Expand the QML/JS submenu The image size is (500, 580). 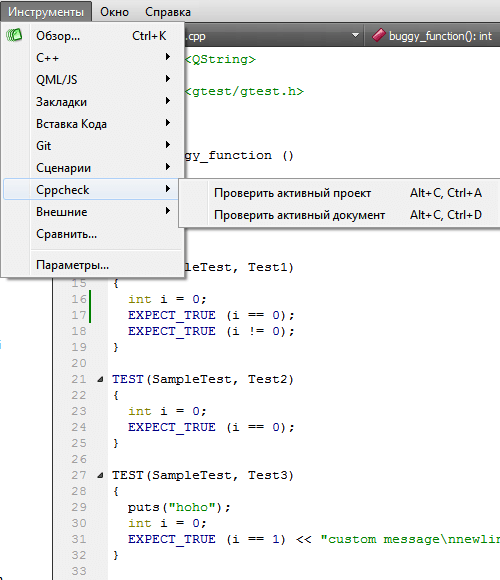pos(92,80)
